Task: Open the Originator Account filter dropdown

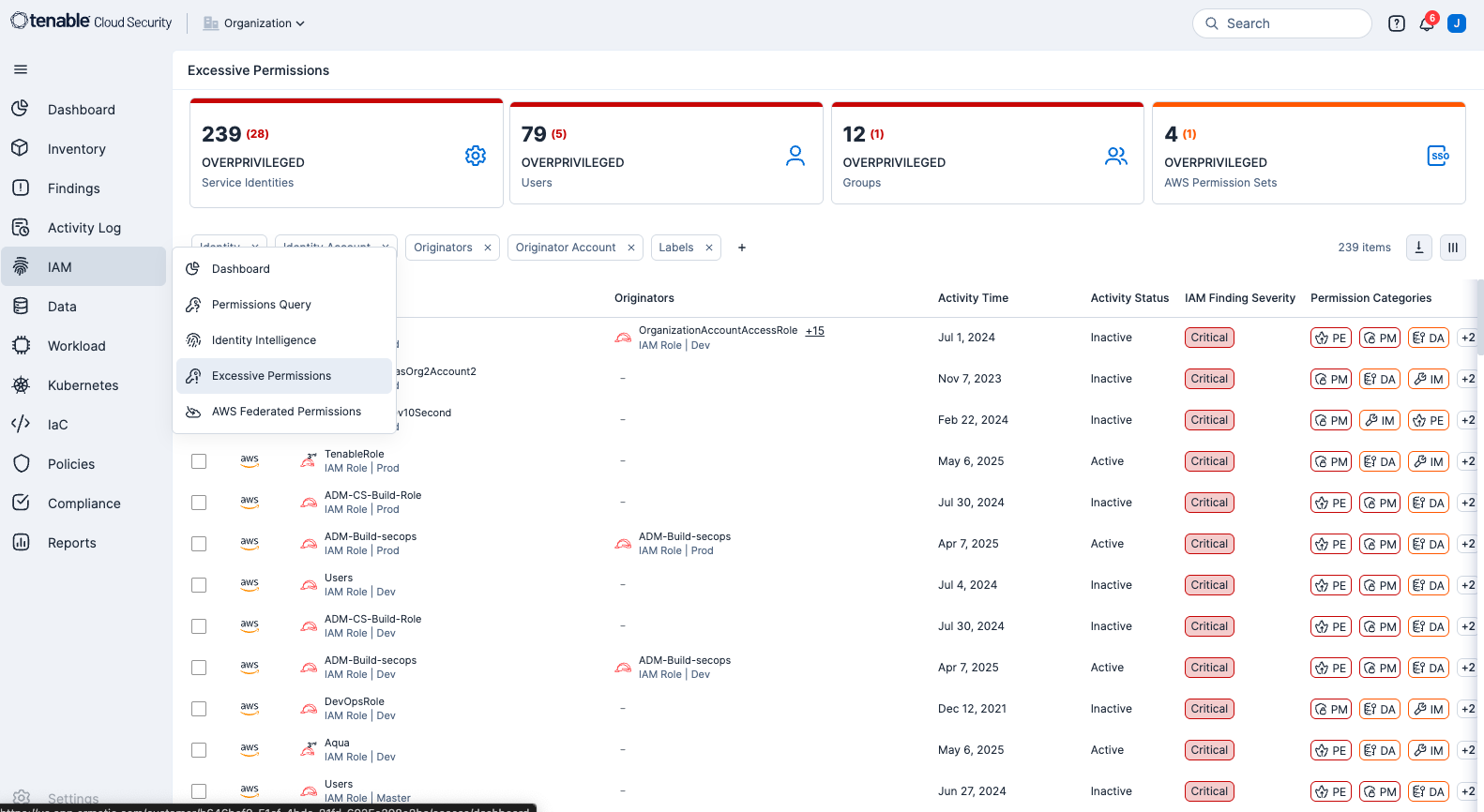Action: pyautogui.click(x=566, y=248)
